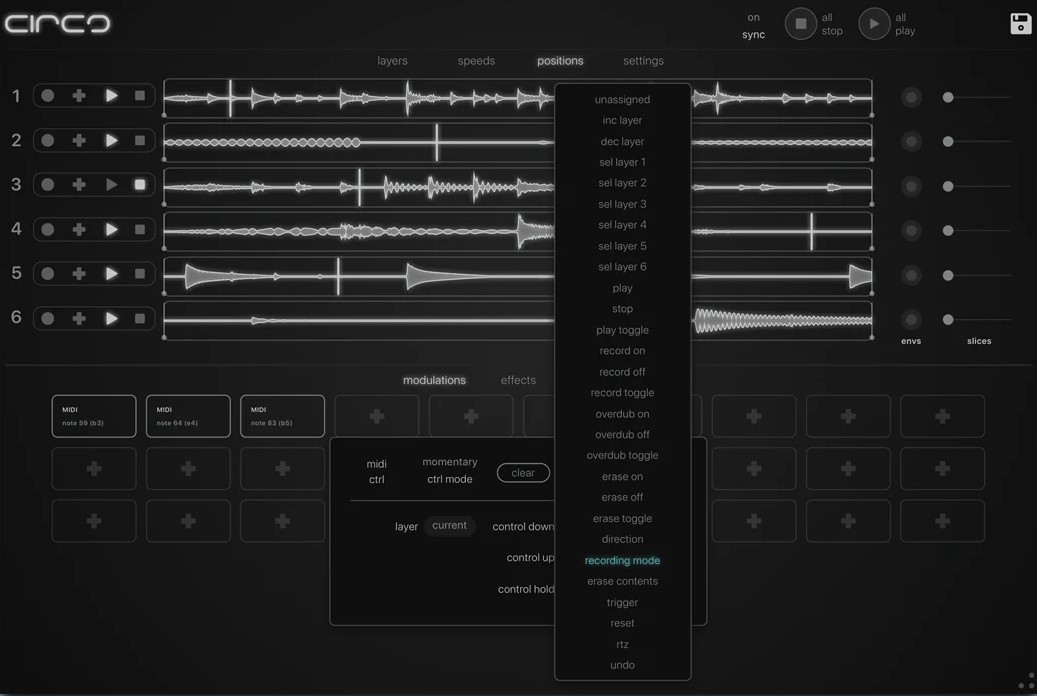Click the record button on layer 3
The image size is (1037, 696).
tap(48, 185)
